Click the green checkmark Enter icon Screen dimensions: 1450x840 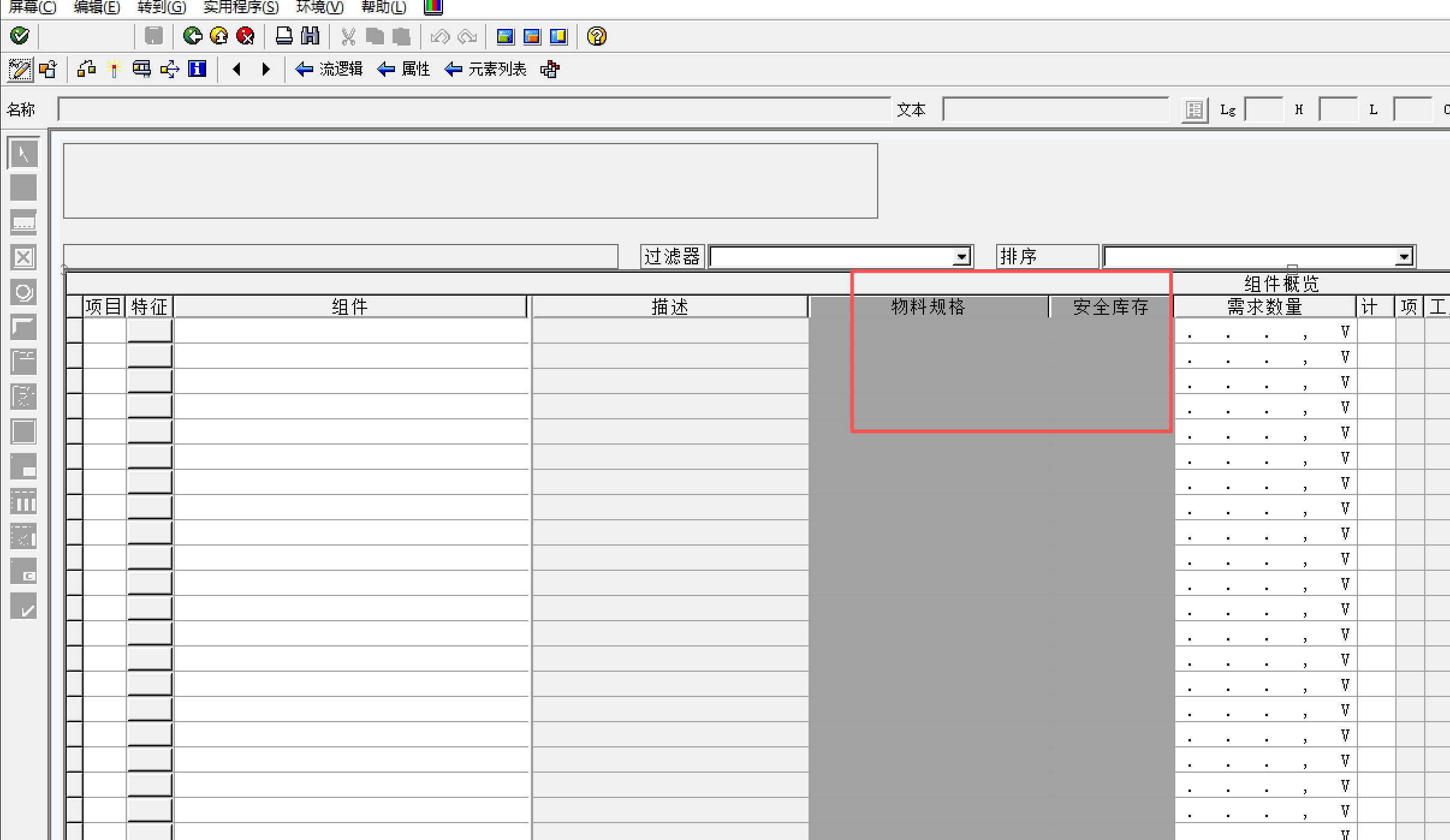(x=20, y=36)
